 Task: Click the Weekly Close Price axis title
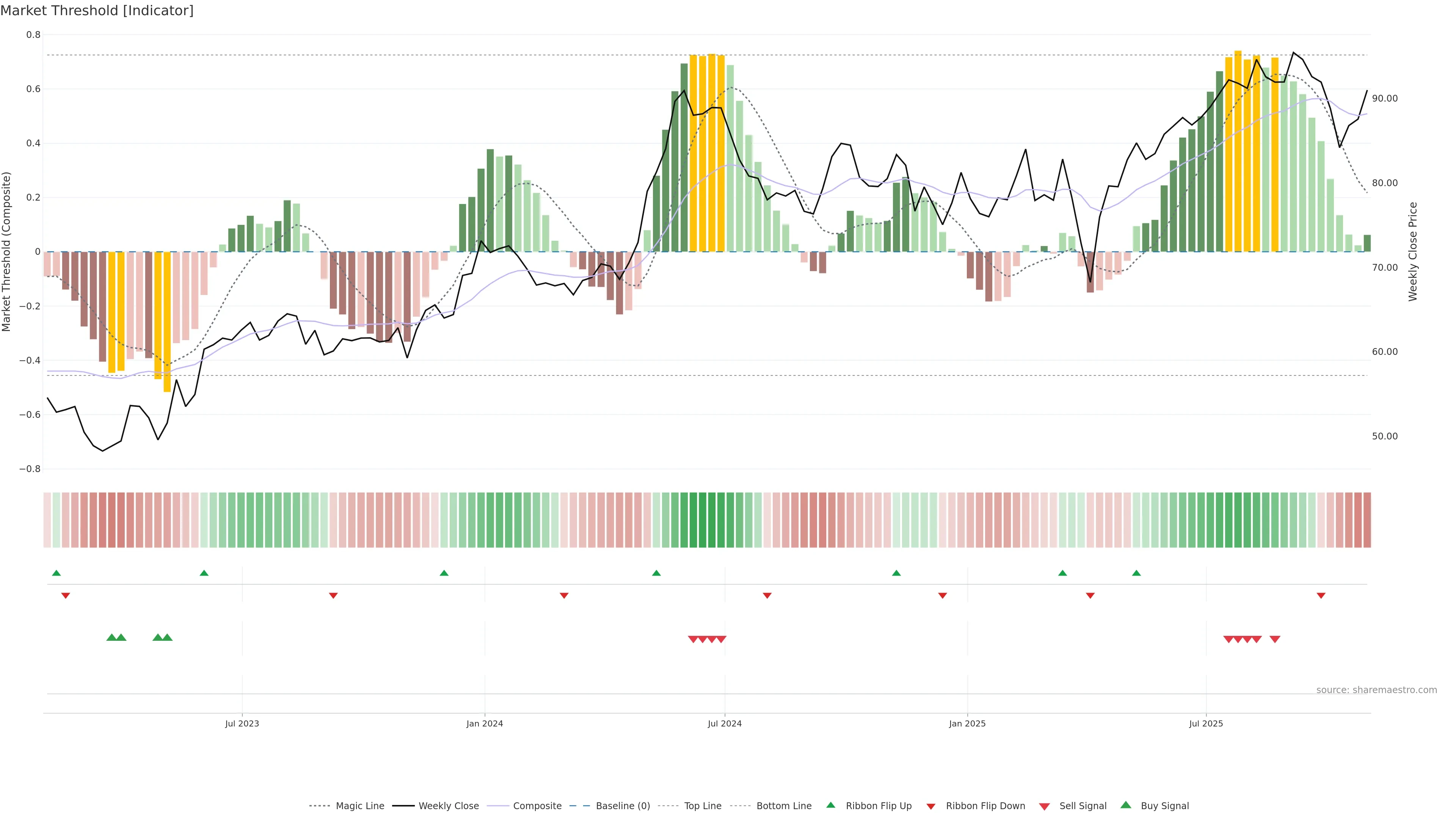coord(1412,251)
